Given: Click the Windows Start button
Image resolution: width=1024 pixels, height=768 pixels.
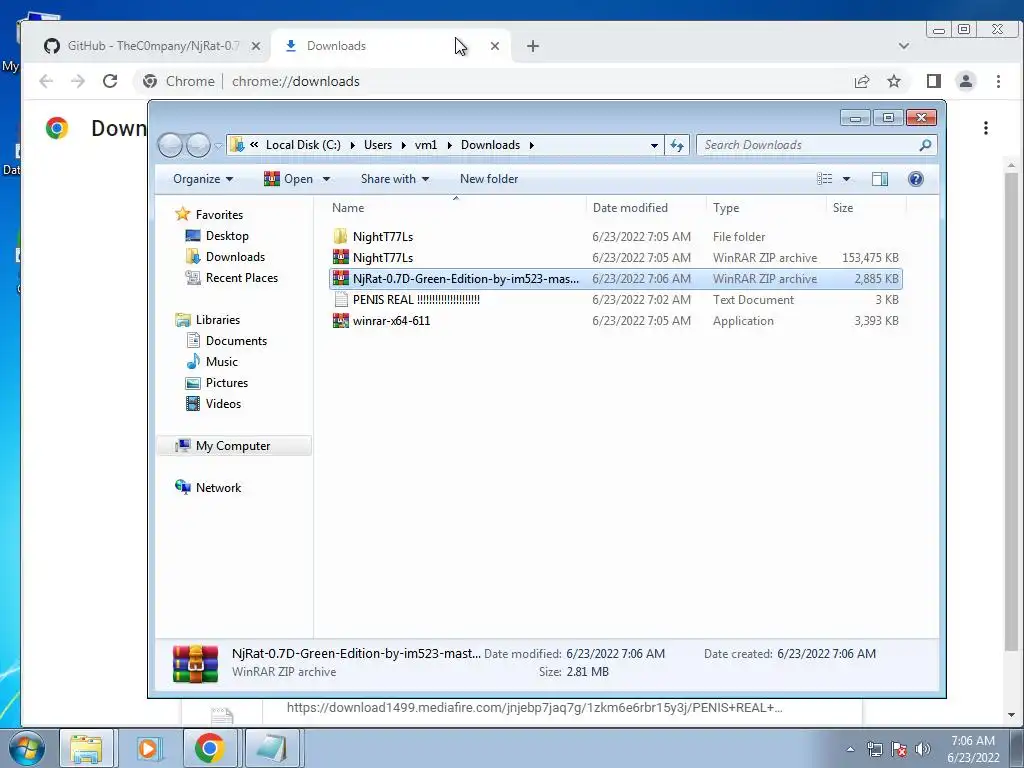Looking at the screenshot, I should click(27, 748).
